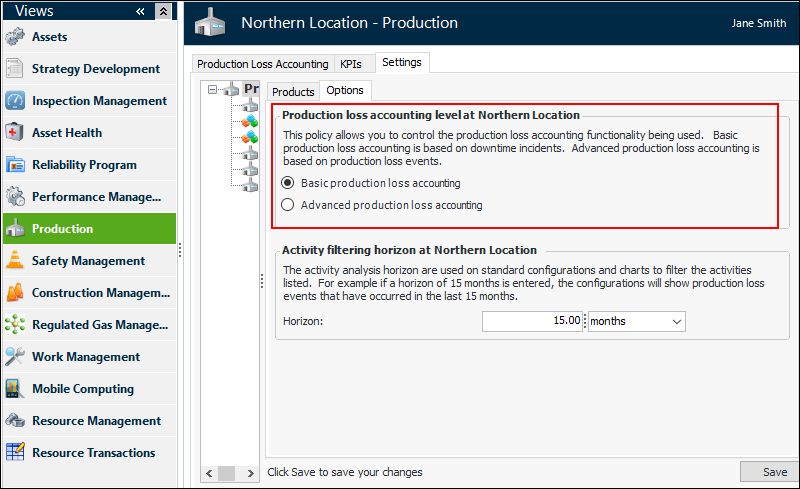Select the Settings tab
The height and width of the screenshot is (489, 800).
(402, 62)
